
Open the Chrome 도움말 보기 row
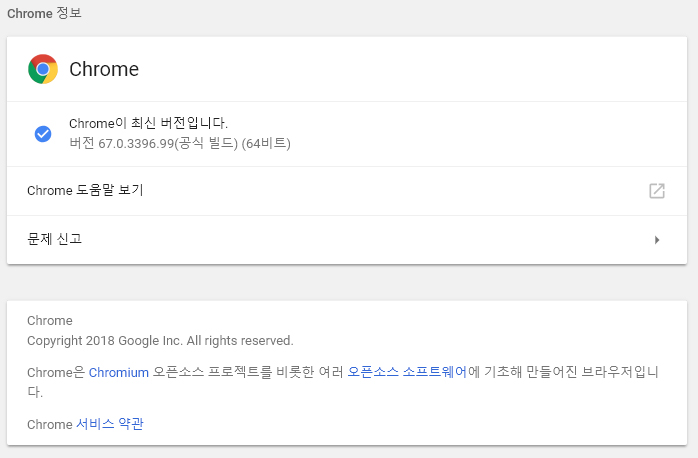click(x=85, y=190)
